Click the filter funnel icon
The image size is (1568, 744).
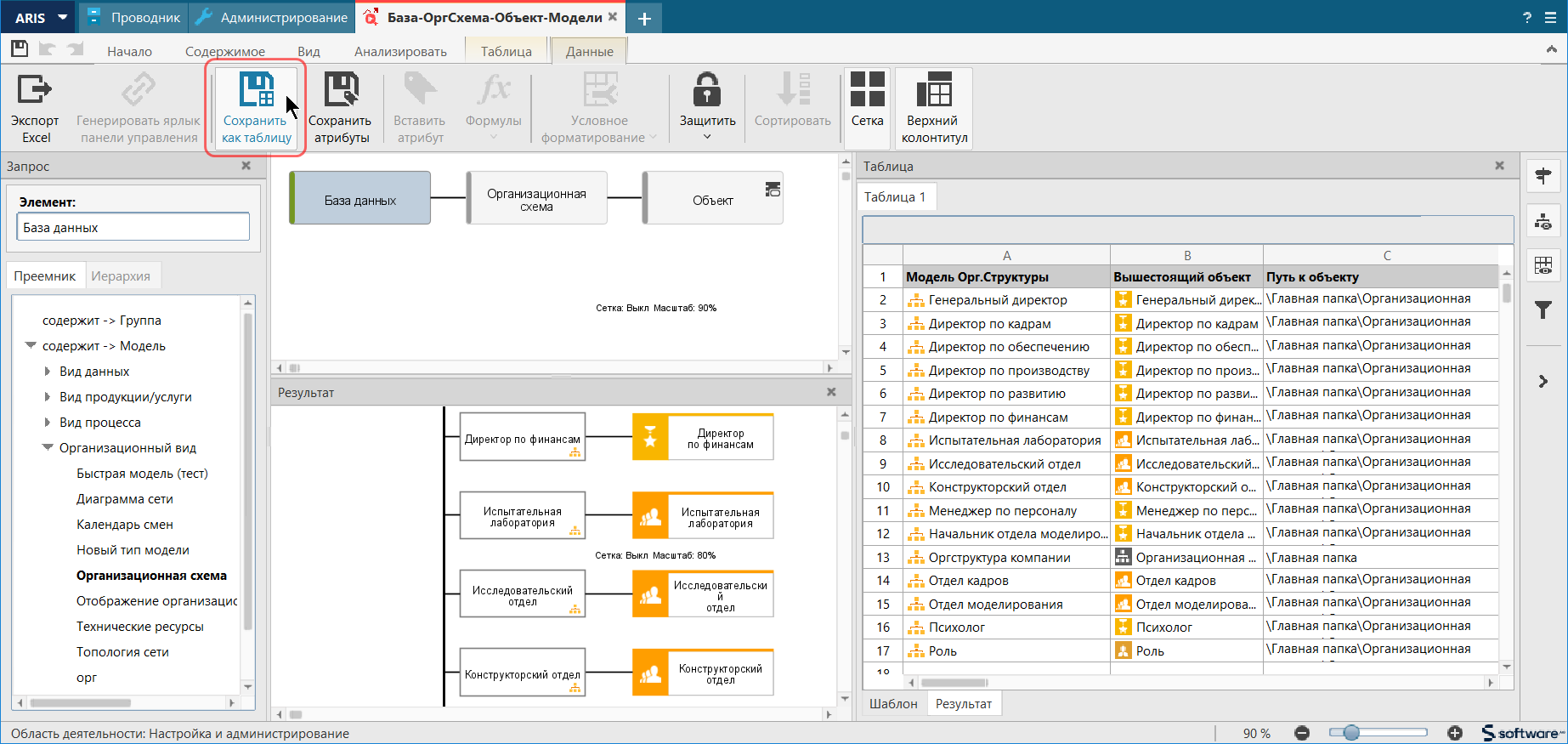(x=1543, y=310)
